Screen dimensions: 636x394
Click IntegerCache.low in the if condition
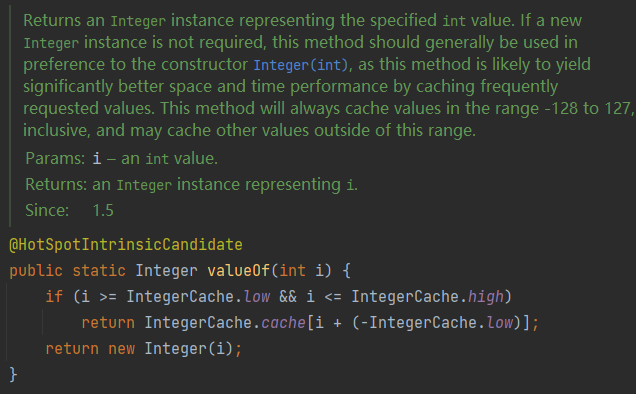pos(198,297)
